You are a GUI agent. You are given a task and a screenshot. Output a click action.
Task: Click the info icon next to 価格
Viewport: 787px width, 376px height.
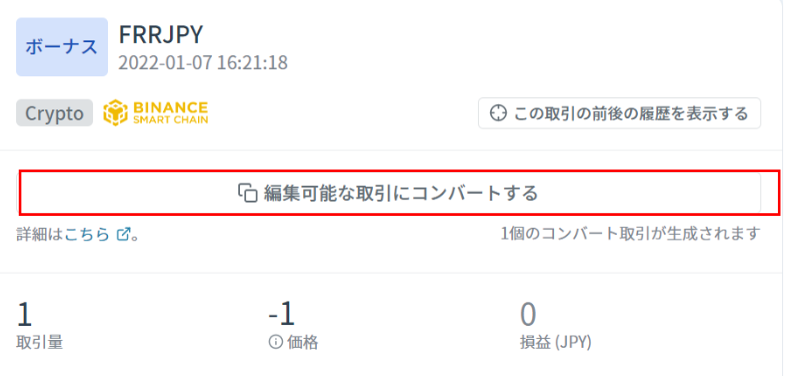(x=275, y=342)
